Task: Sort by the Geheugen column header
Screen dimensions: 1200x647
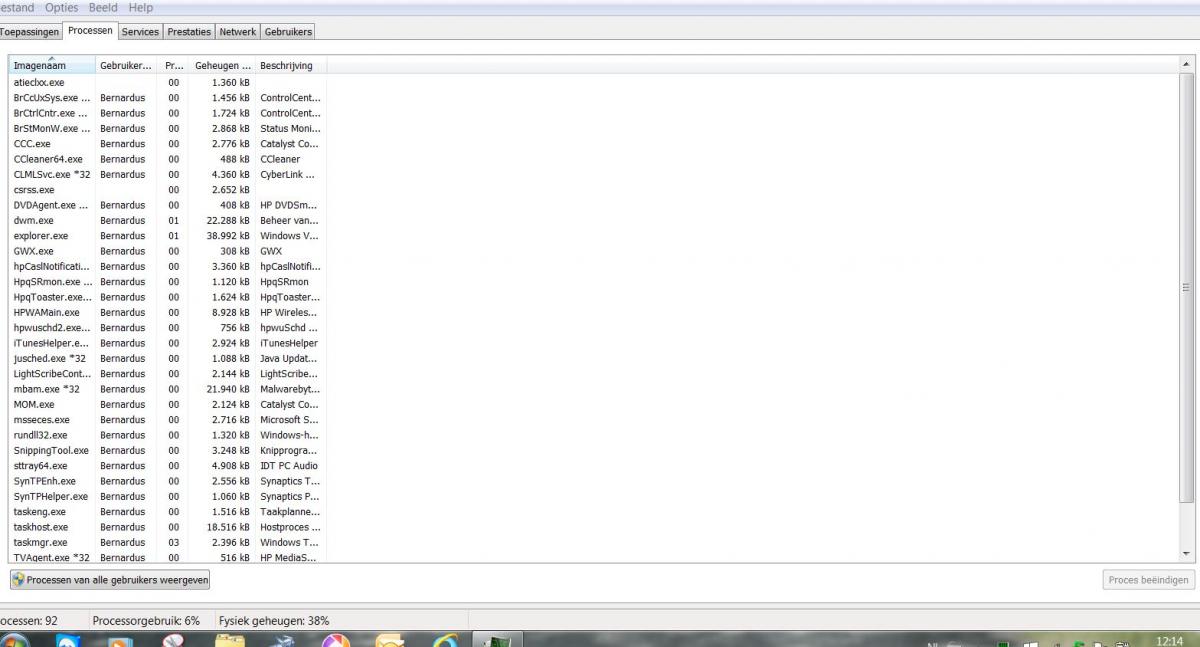Action: (x=222, y=65)
